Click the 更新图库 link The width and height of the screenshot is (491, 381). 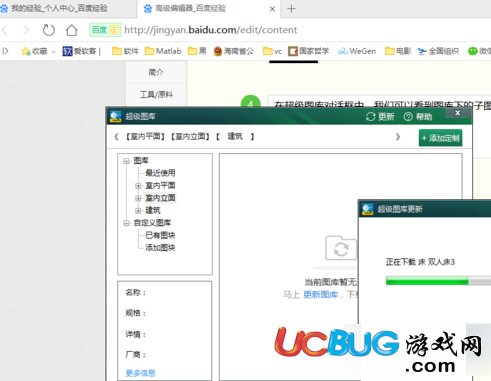[x=320, y=295]
